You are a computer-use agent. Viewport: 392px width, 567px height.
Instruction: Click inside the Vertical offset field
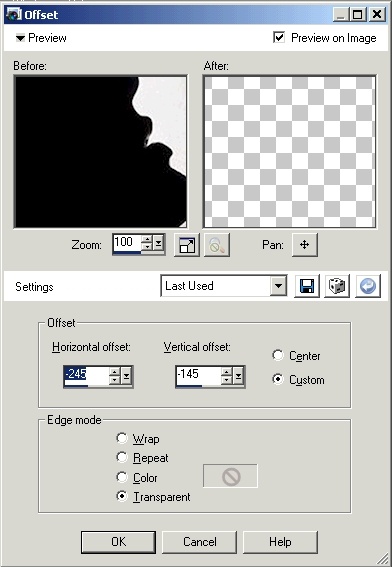[198, 375]
